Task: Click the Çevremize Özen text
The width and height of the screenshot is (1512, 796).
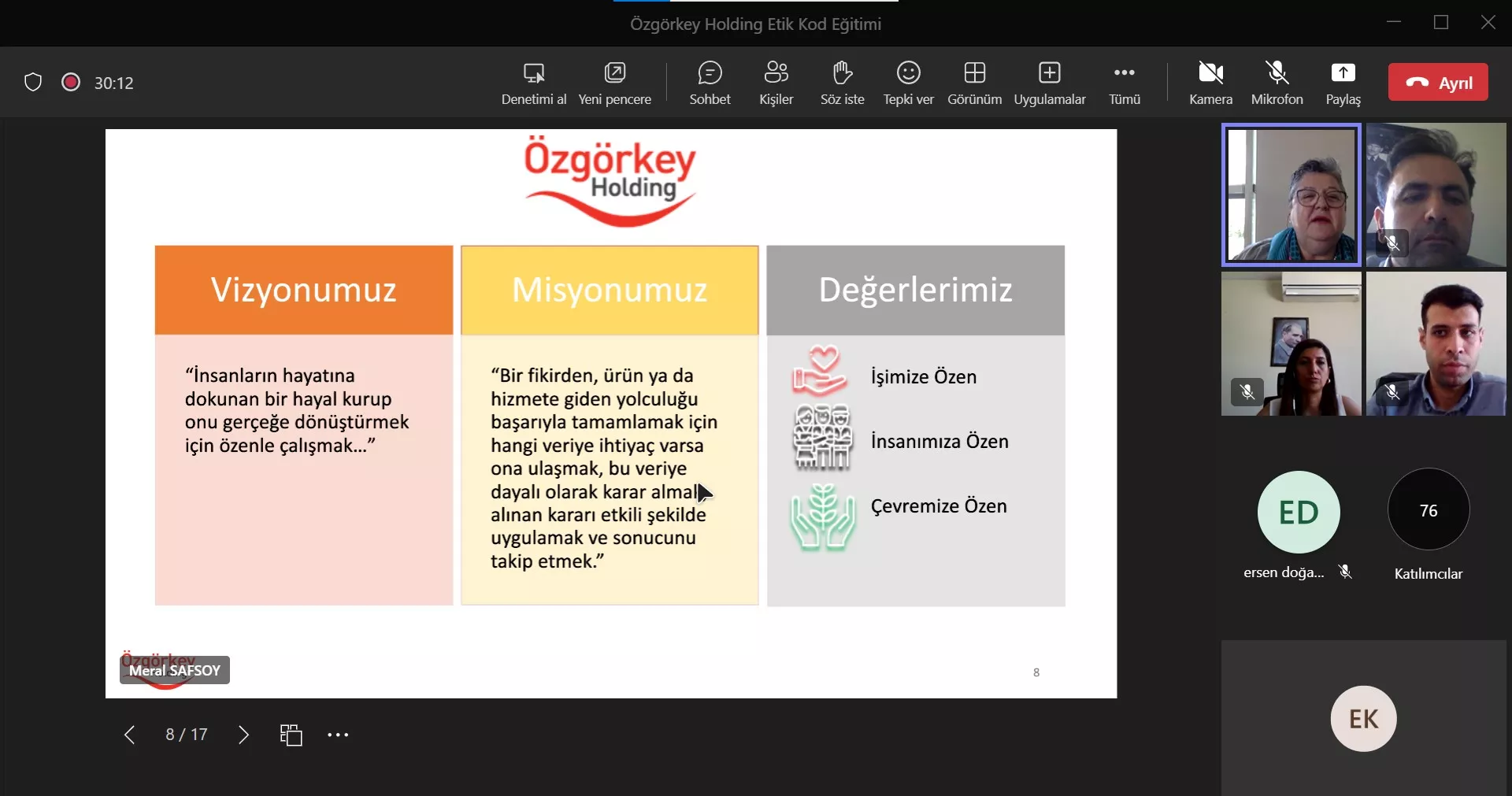Action: [x=939, y=506]
